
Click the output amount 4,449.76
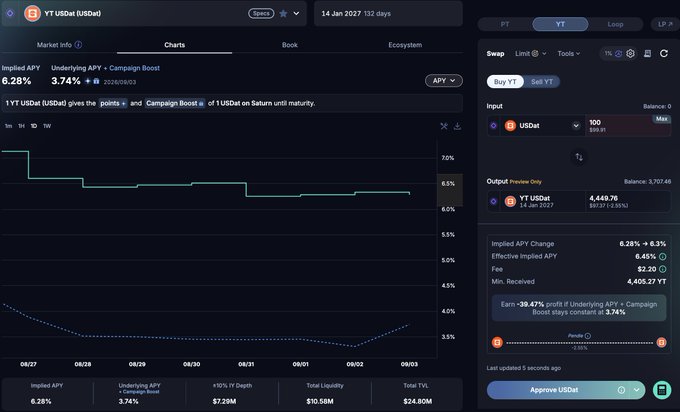[603, 198]
